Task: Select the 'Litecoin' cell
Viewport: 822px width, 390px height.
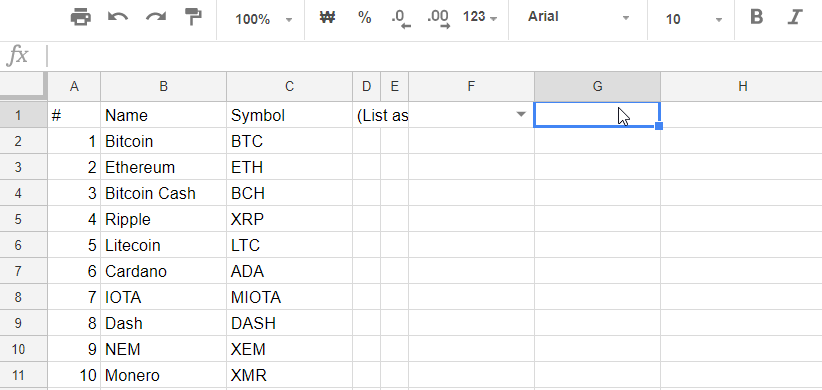Action: click(164, 245)
